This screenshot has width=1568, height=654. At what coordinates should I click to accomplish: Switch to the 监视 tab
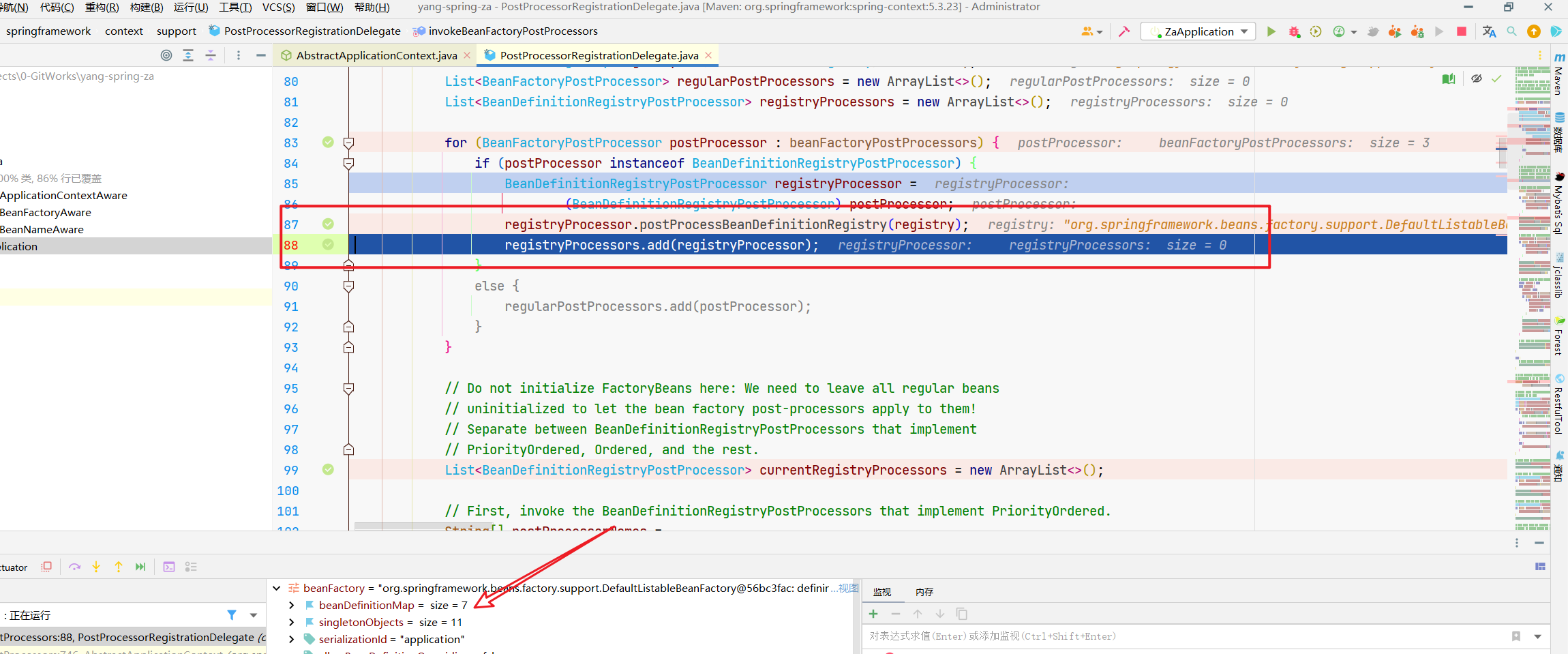tap(882, 592)
